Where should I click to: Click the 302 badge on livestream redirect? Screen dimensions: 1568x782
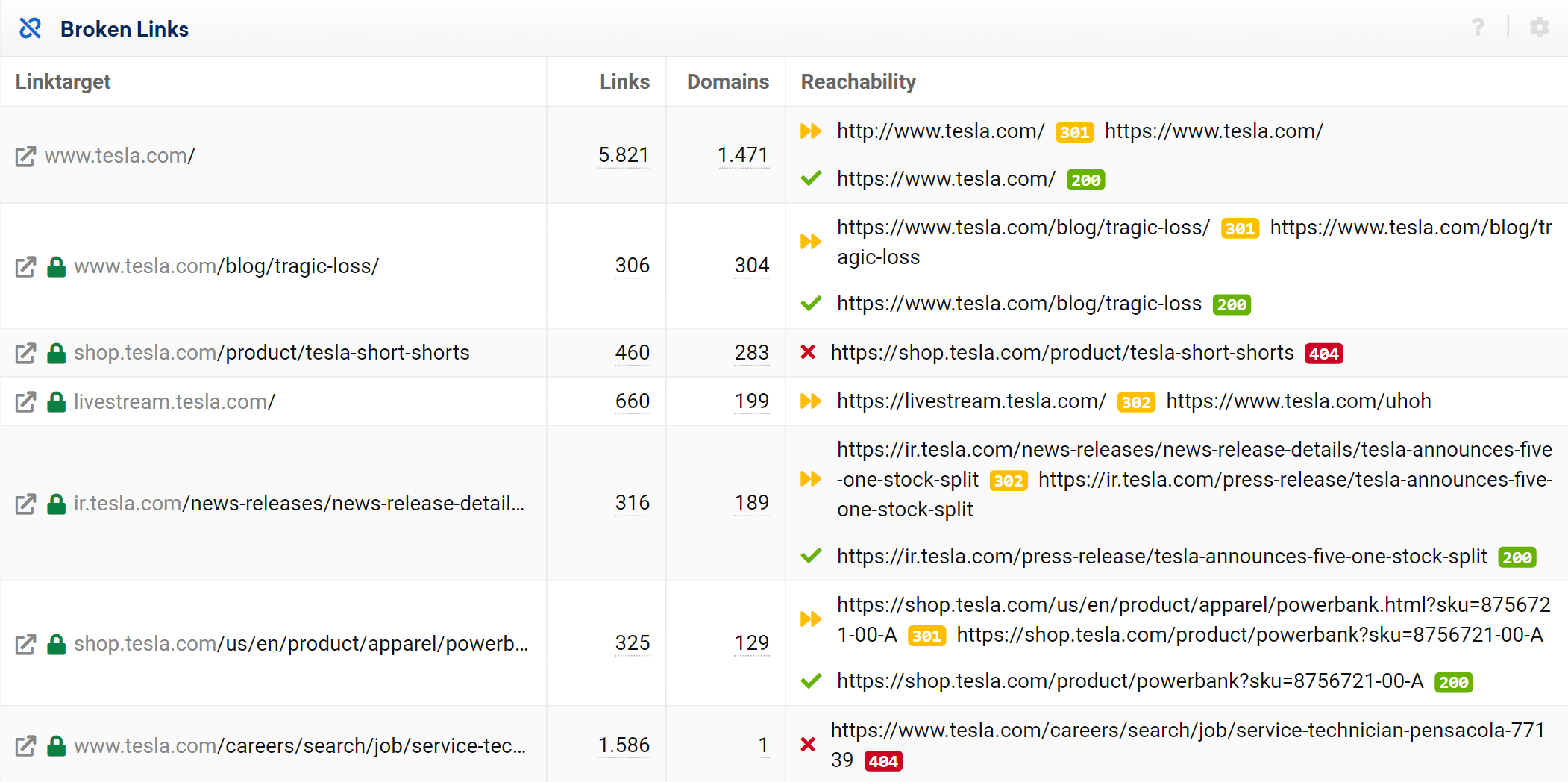(1136, 403)
